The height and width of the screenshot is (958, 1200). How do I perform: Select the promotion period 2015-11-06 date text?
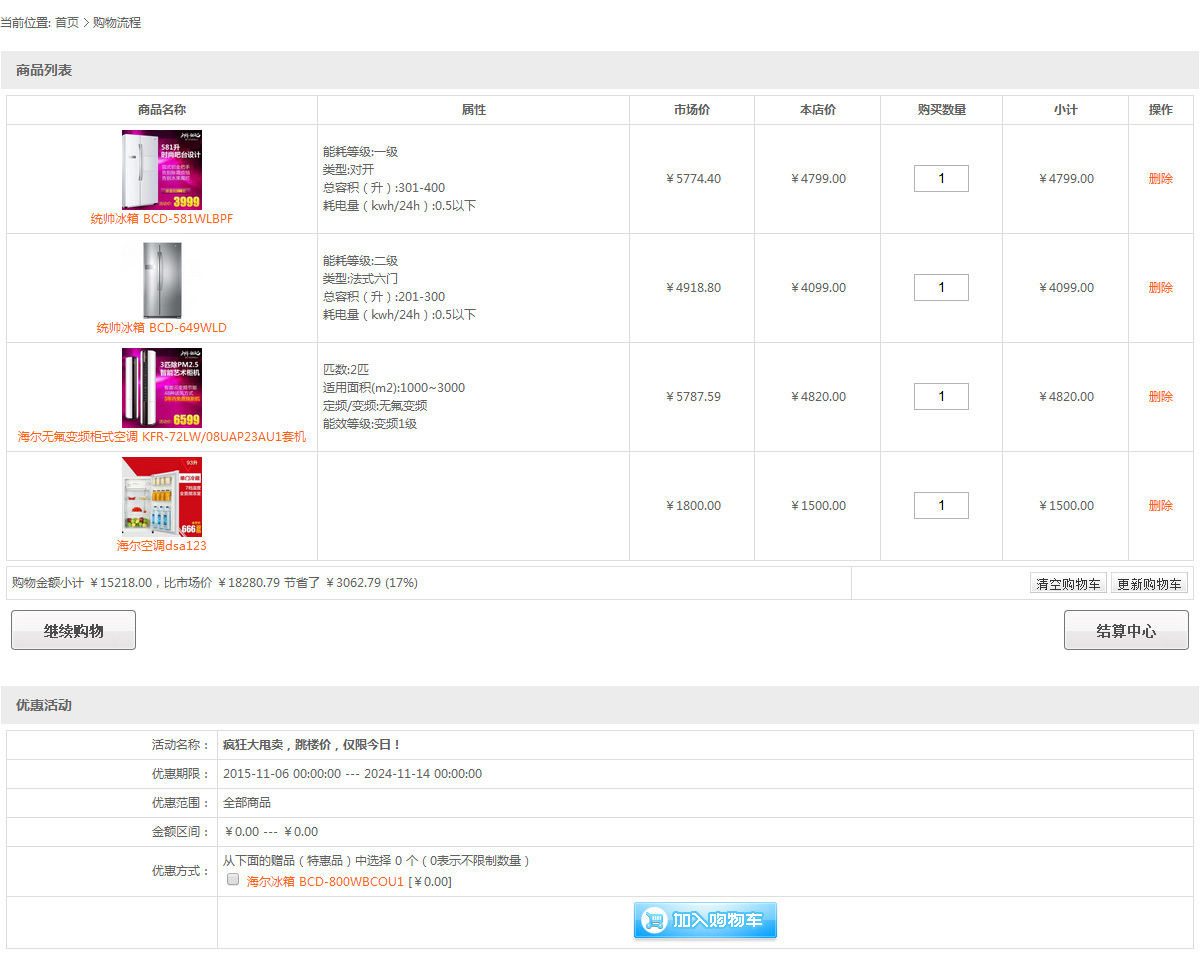coord(352,774)
